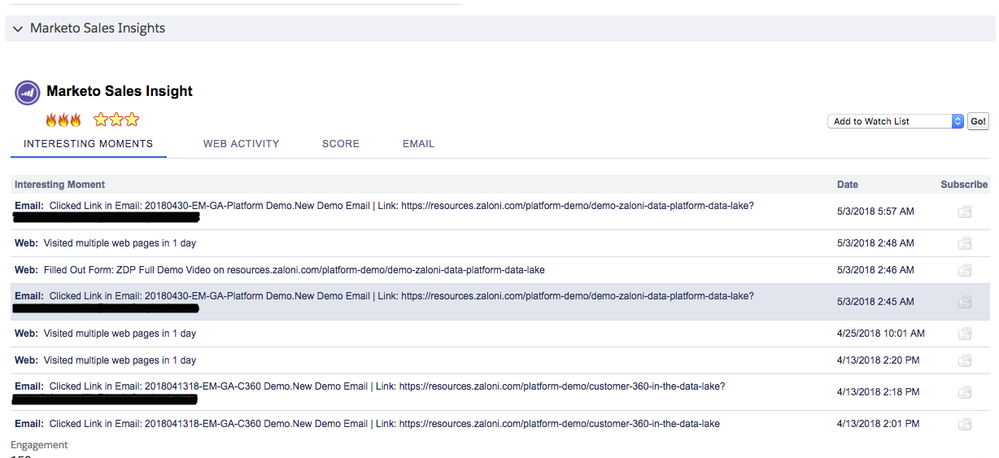
Task: Click the Subscribe column header
Action: point(964,185)
